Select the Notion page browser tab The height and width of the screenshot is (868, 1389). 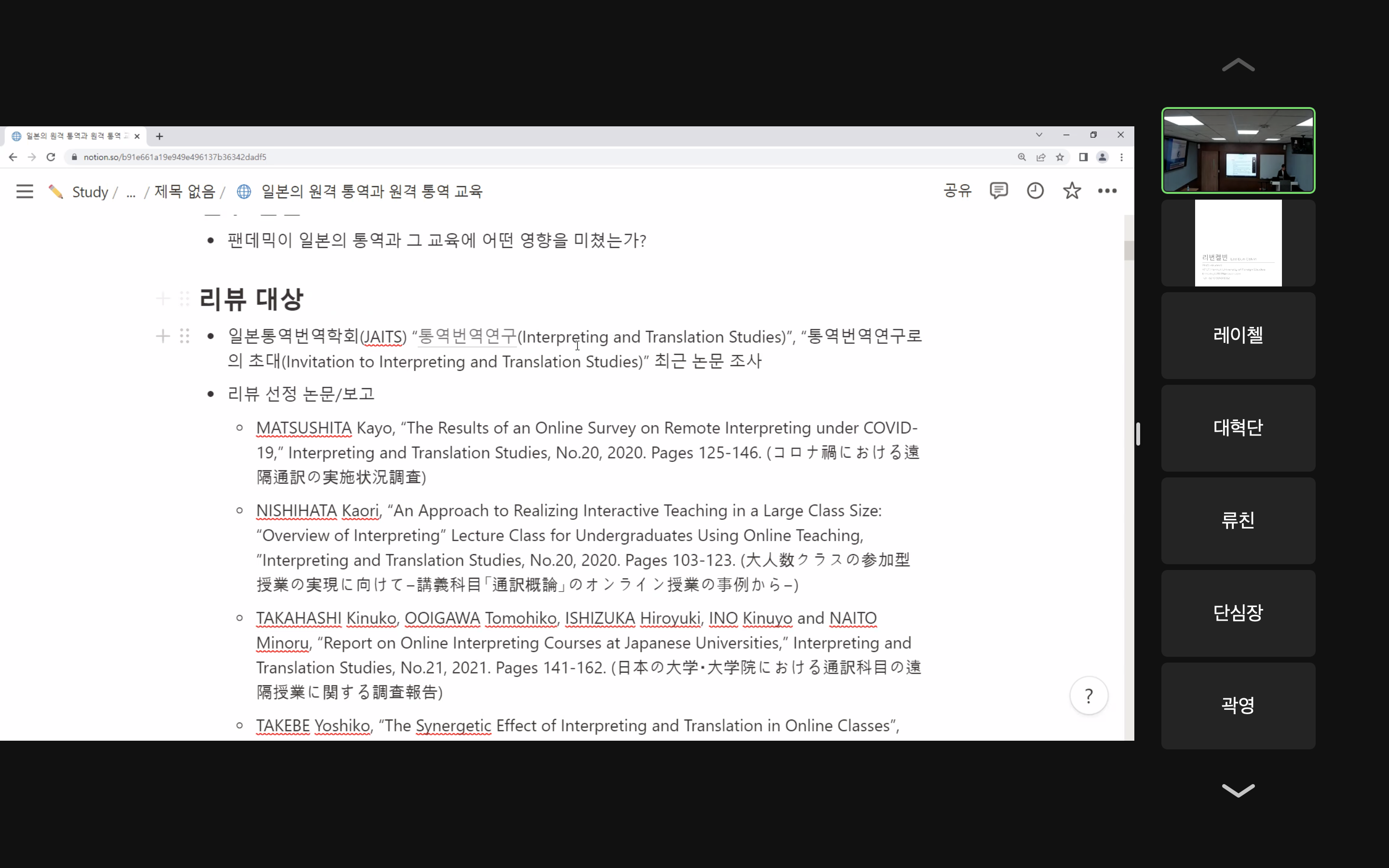point(74,136)
